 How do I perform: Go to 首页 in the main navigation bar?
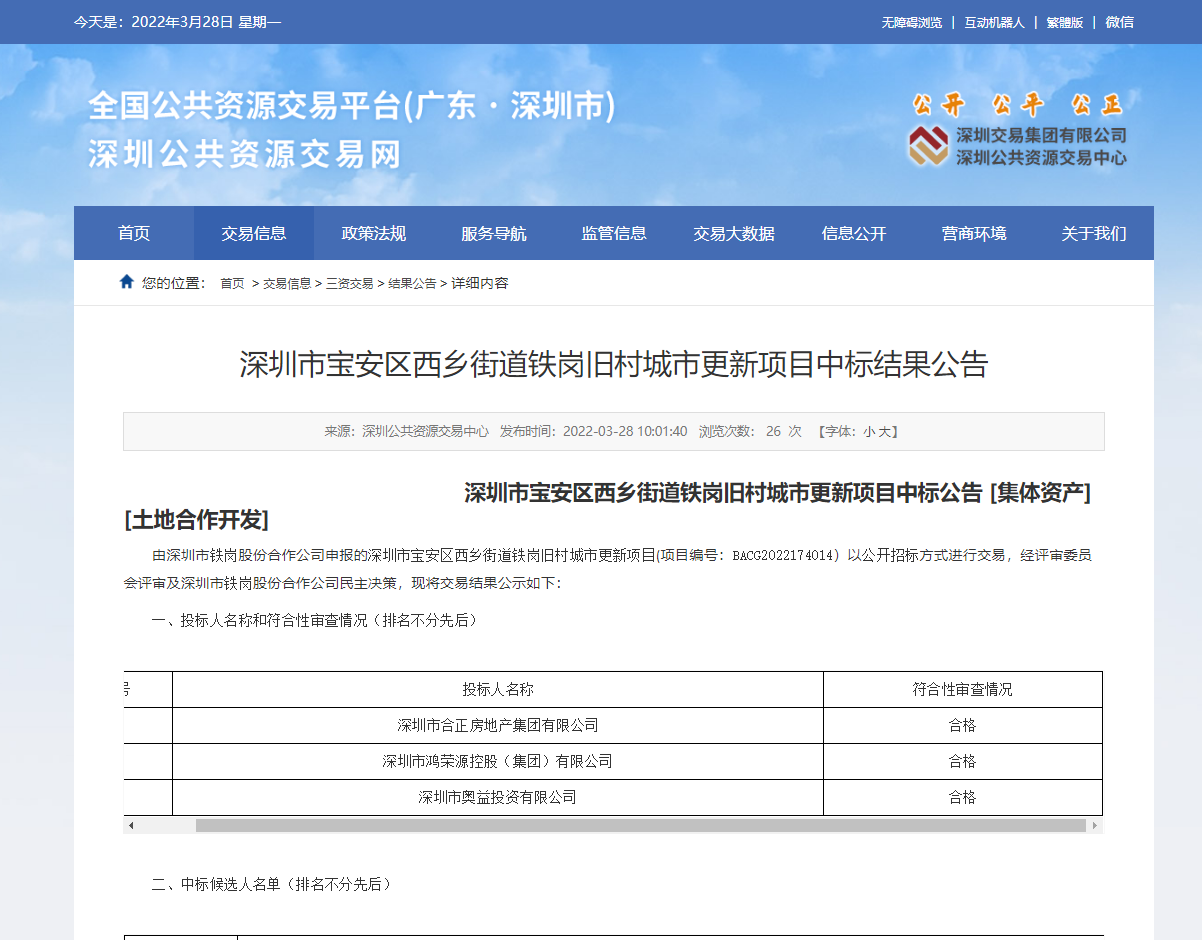pos(134,234)
